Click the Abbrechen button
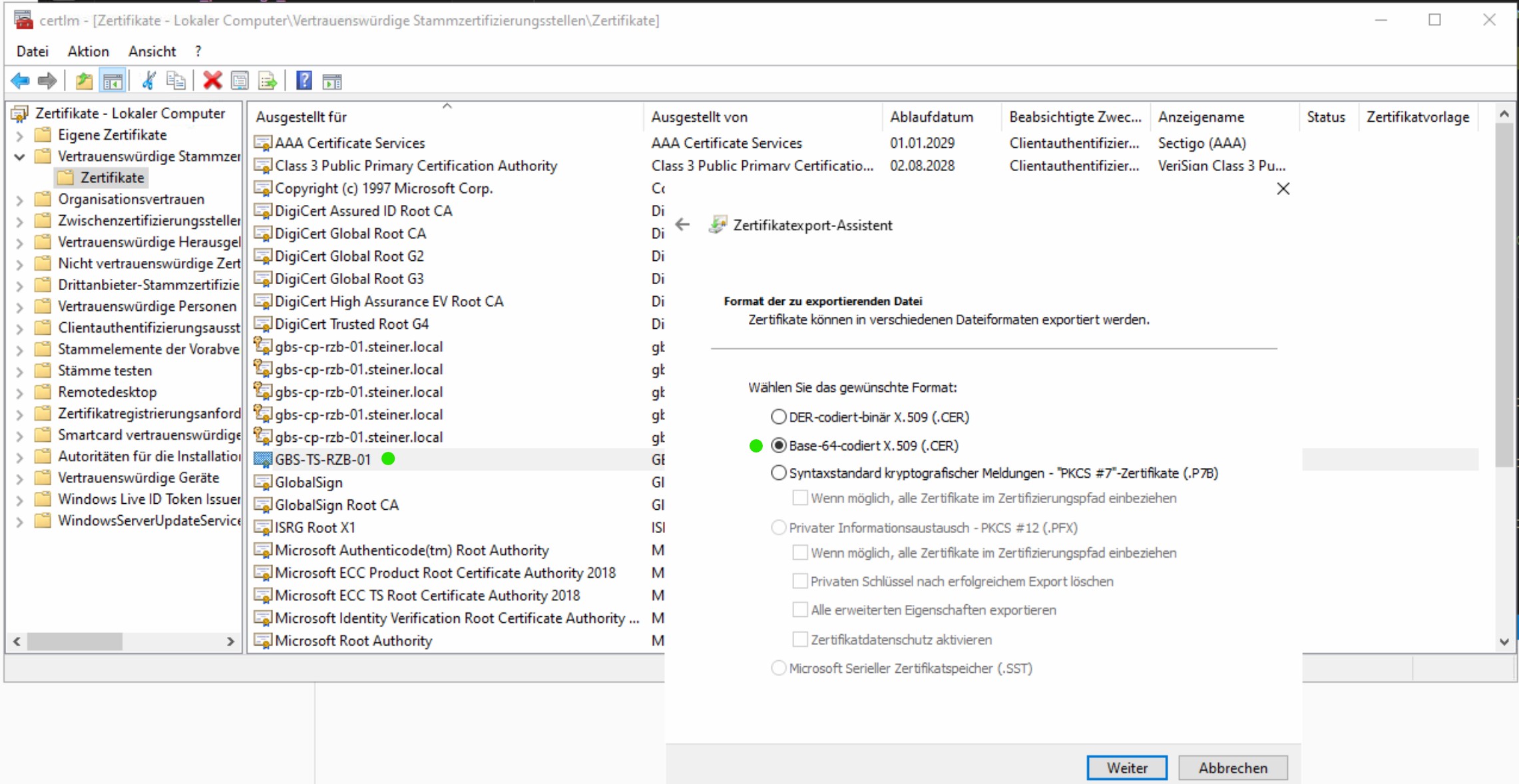The height and width of the screenshot is (784, 1519). pyautogui.click(x=1232, y=767)
